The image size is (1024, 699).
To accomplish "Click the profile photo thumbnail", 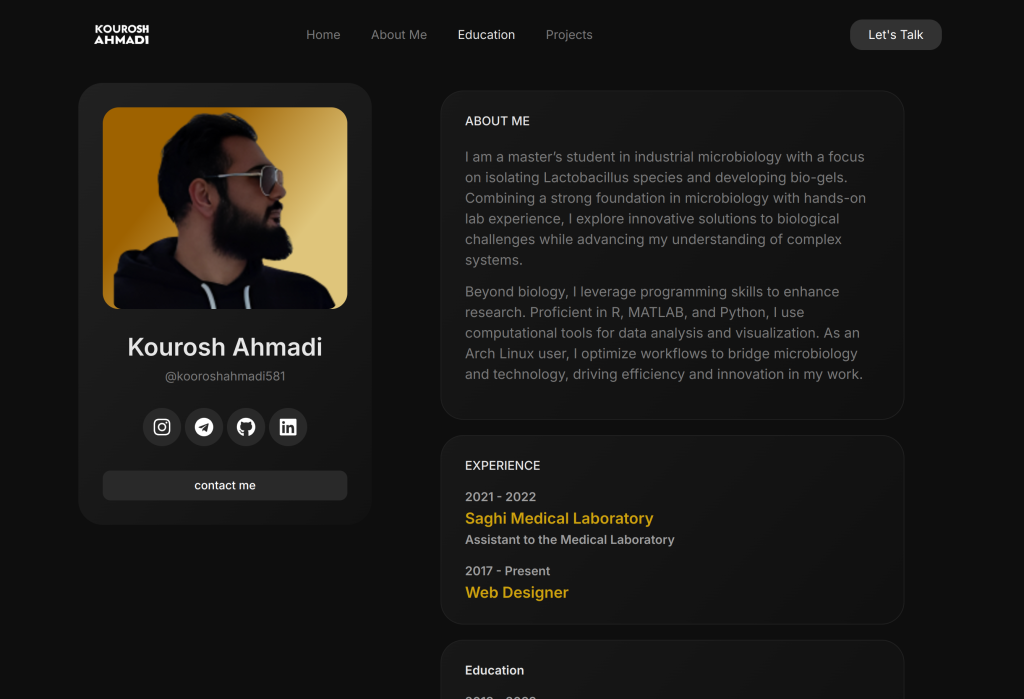I will click(x=225, y=208).
